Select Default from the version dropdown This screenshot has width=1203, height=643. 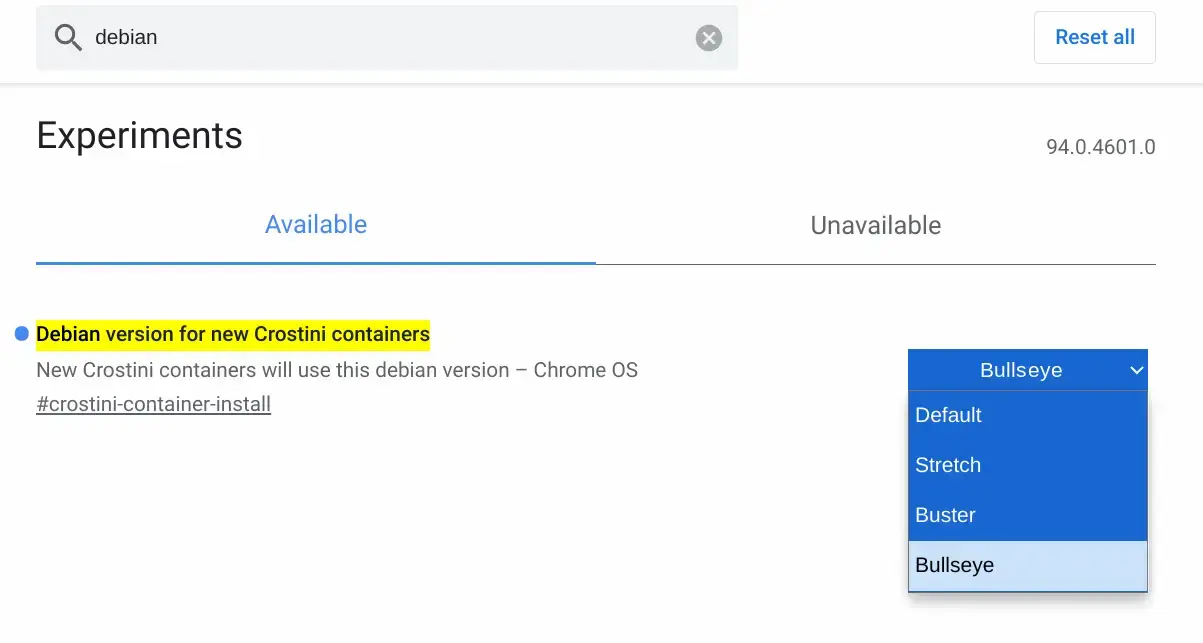click(948, 415)
